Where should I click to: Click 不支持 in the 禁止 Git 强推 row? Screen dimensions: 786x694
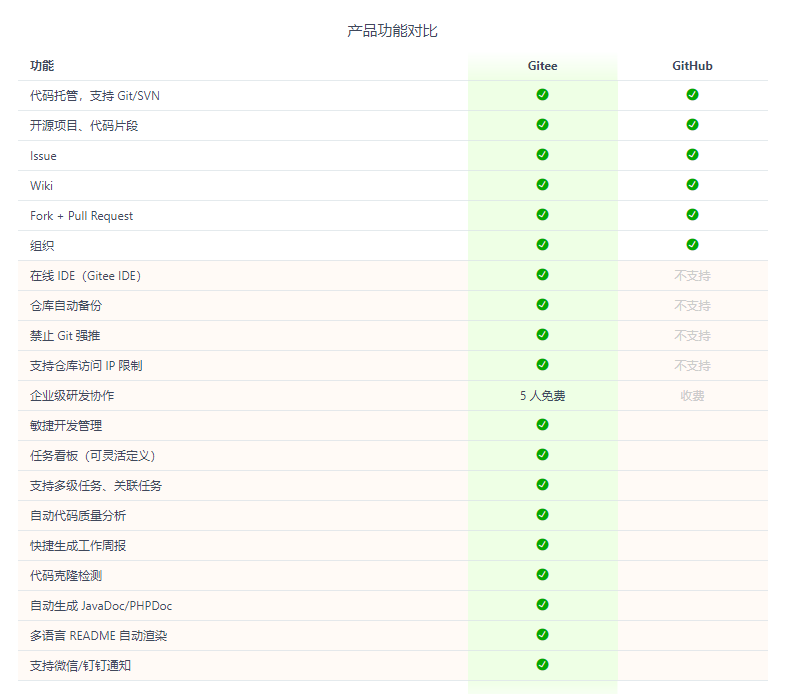[692, 335]
